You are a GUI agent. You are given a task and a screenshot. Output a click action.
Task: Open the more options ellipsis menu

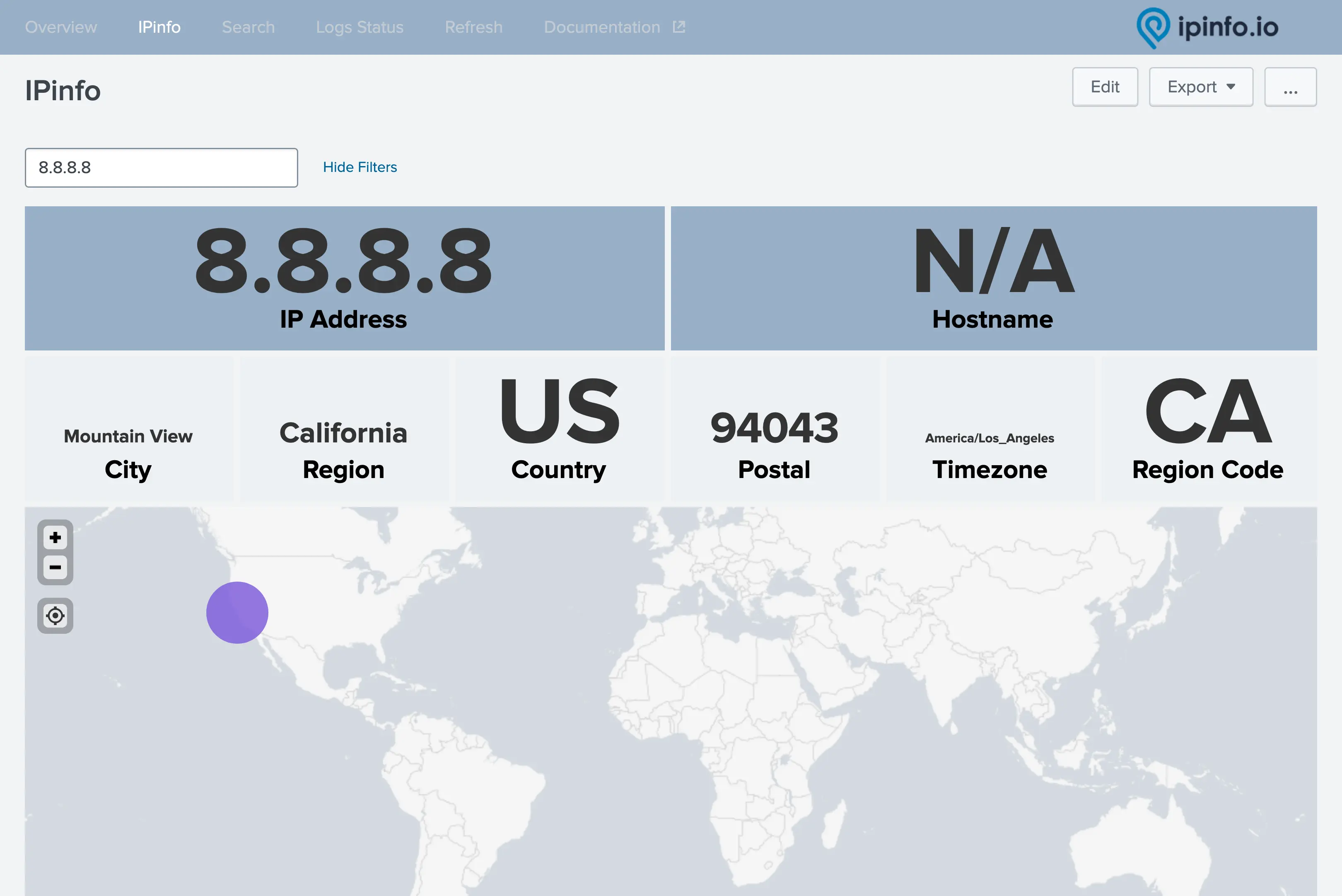(x=1290, y=87)
